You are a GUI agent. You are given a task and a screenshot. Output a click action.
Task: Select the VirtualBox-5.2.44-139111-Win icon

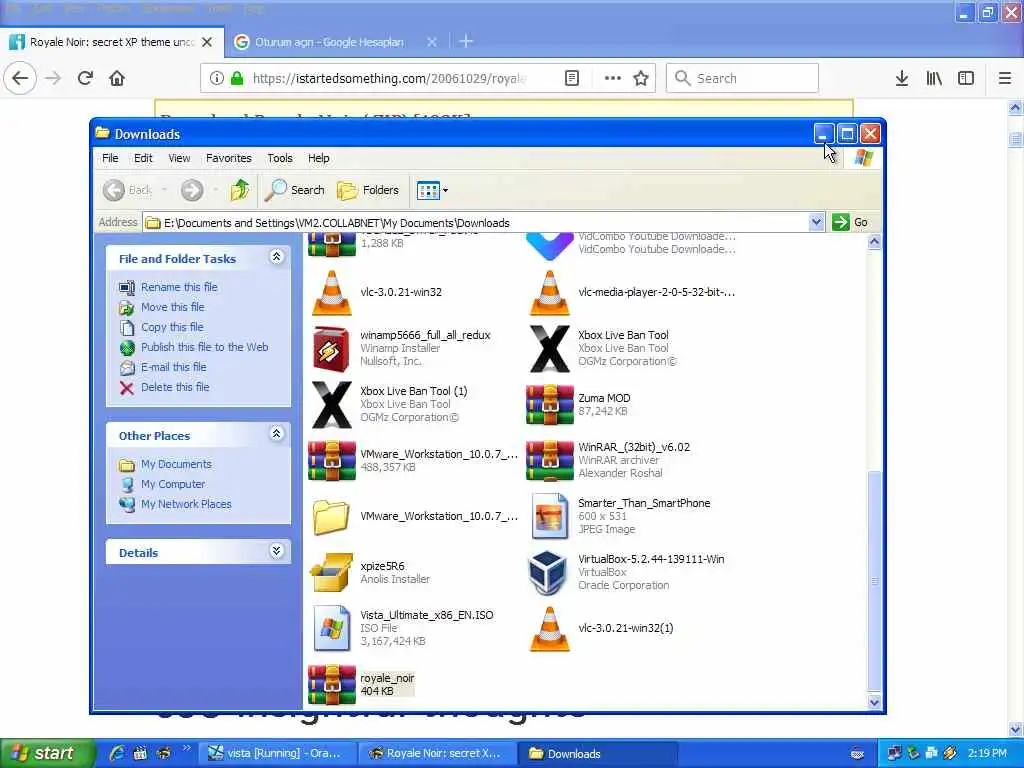click(x=547, y=572)
